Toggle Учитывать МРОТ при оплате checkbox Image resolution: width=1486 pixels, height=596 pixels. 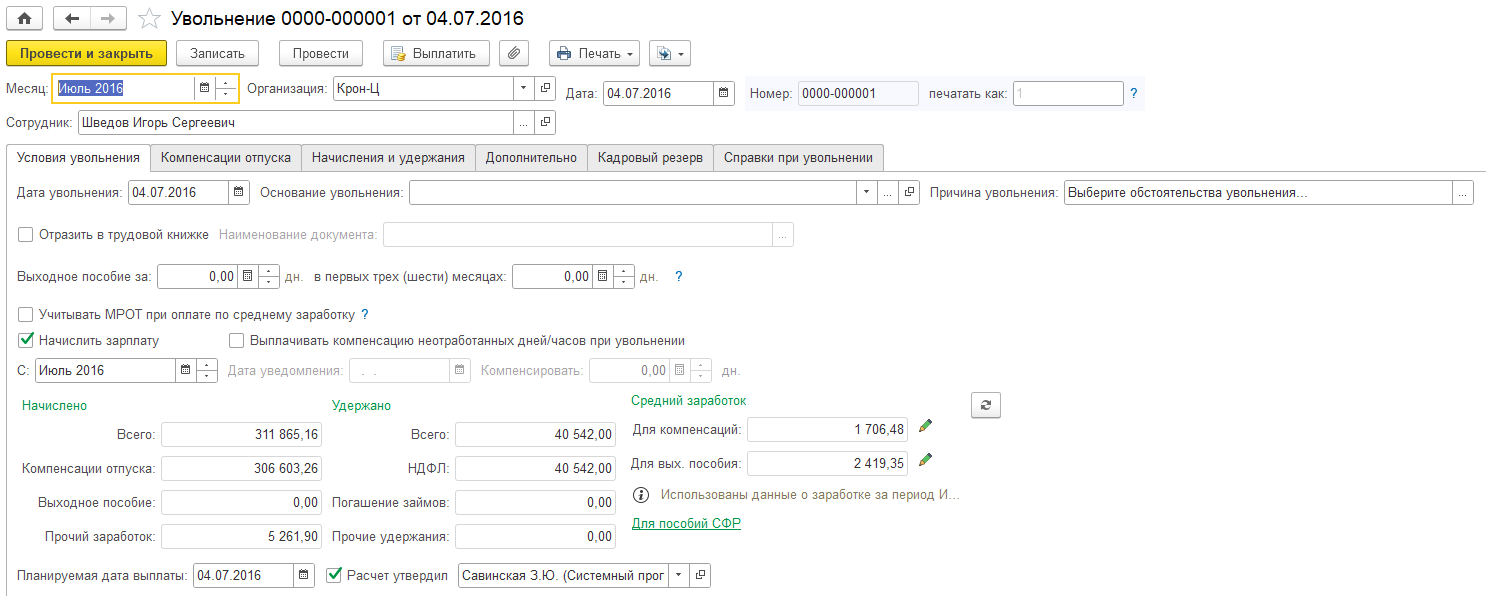(26, 314)
